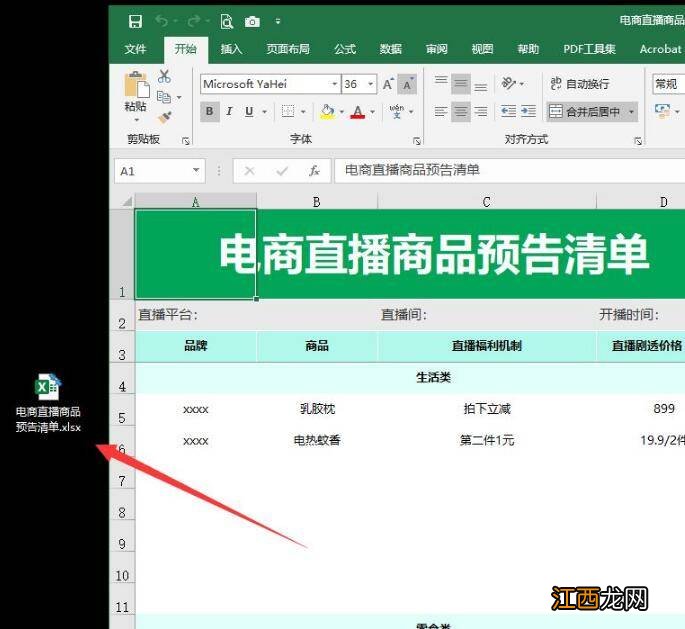Apply fill color with paint bucket

[x=328, y=111]
